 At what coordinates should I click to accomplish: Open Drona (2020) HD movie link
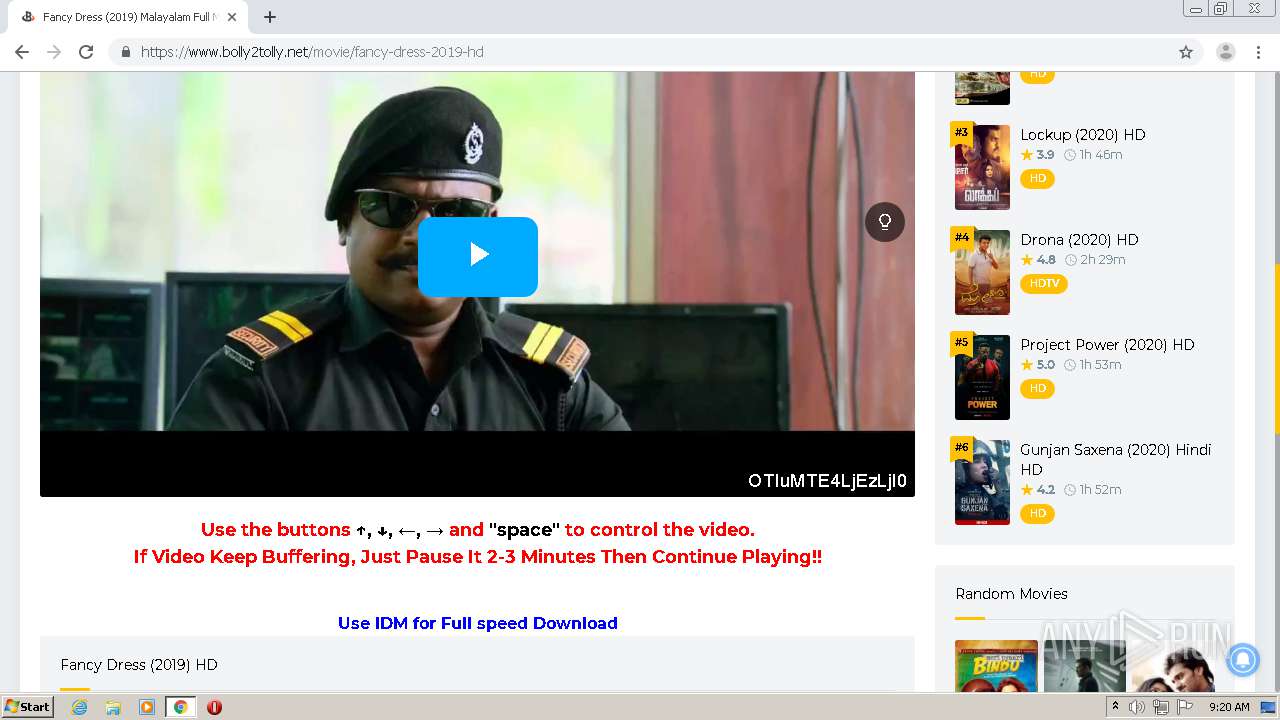click(1079, 239)
